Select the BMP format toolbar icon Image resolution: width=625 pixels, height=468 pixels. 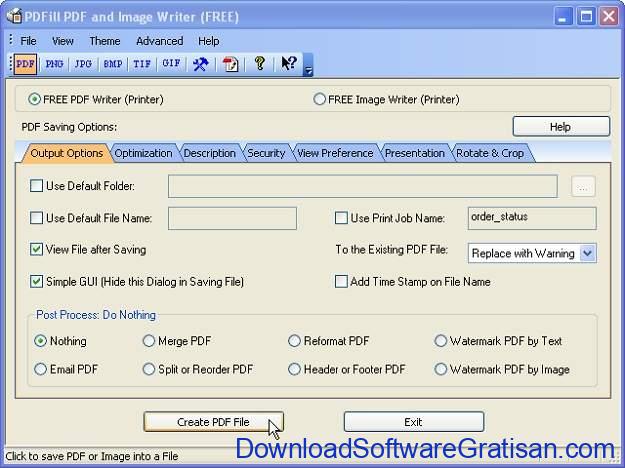113,64
